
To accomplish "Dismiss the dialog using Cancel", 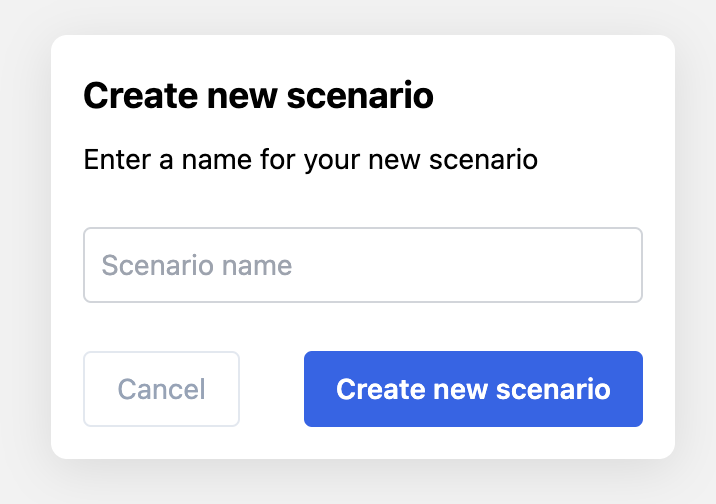I will (x=161, y=389).
